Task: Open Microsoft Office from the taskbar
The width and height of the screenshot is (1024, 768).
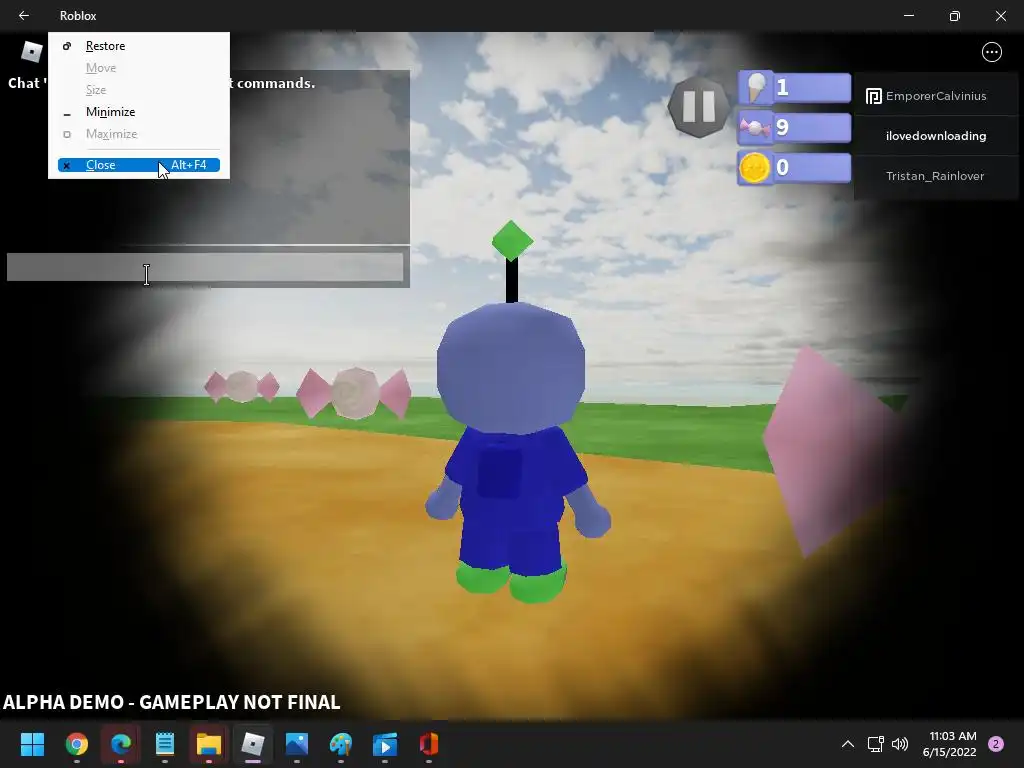Action: click(x=428, y=744)
